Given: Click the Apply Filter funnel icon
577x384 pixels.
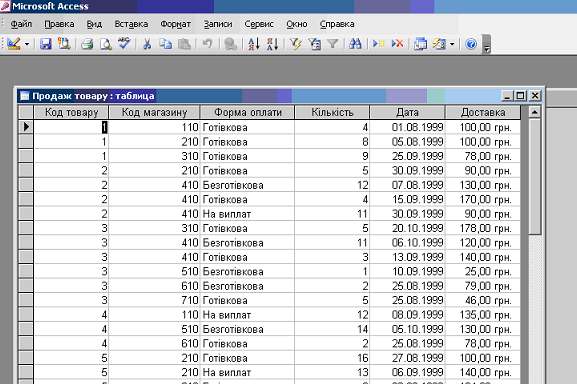Looking at the screenshot, I should (333, 44).
